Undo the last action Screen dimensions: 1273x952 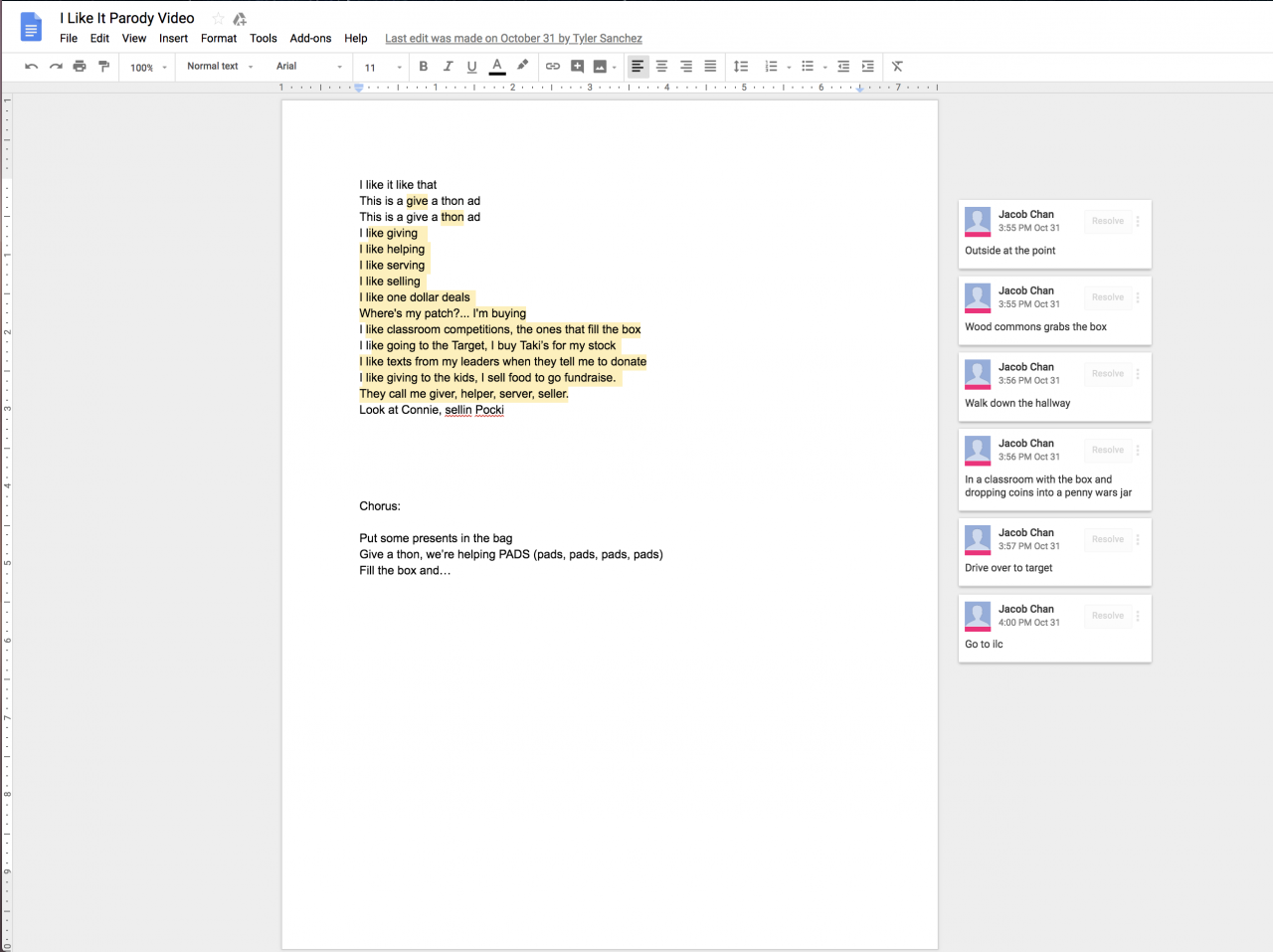click(32, 67)
